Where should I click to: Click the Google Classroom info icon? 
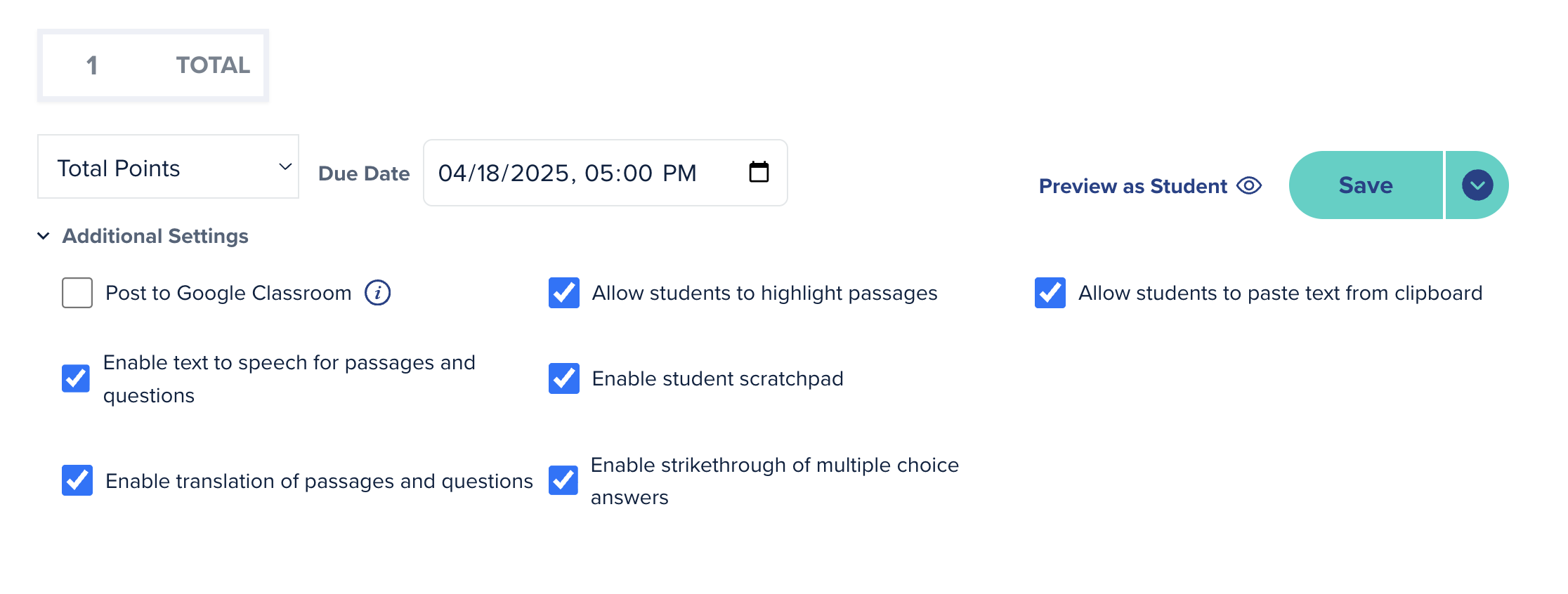tap(378, 293)
